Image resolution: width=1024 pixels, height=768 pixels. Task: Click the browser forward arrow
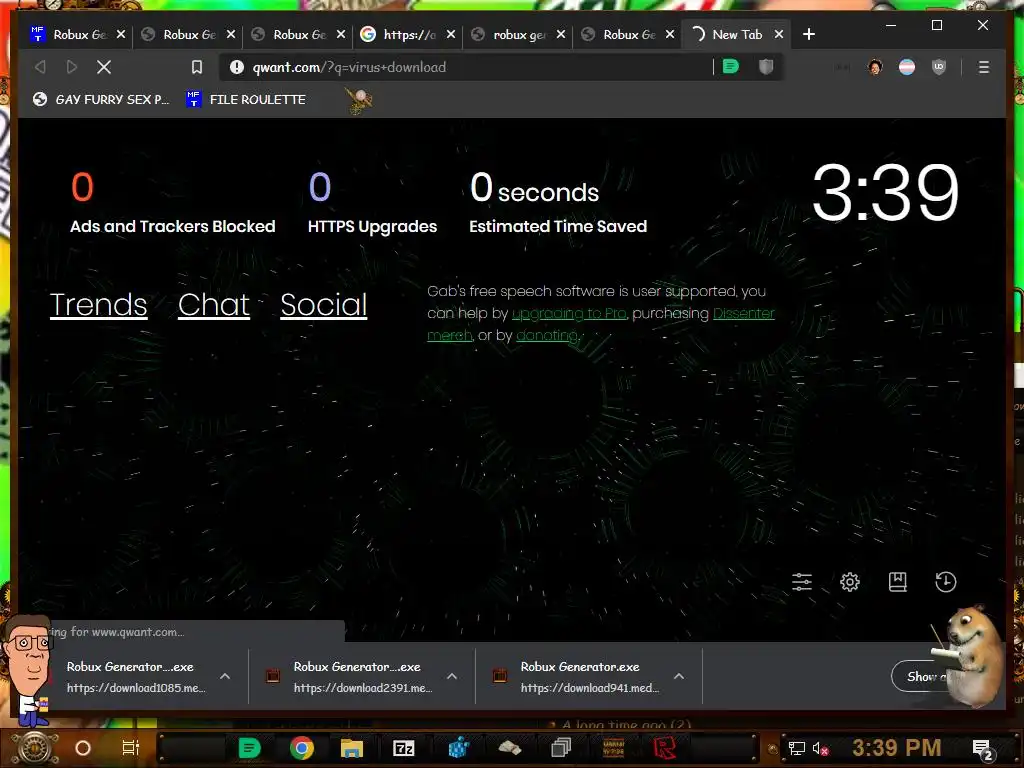72,67
